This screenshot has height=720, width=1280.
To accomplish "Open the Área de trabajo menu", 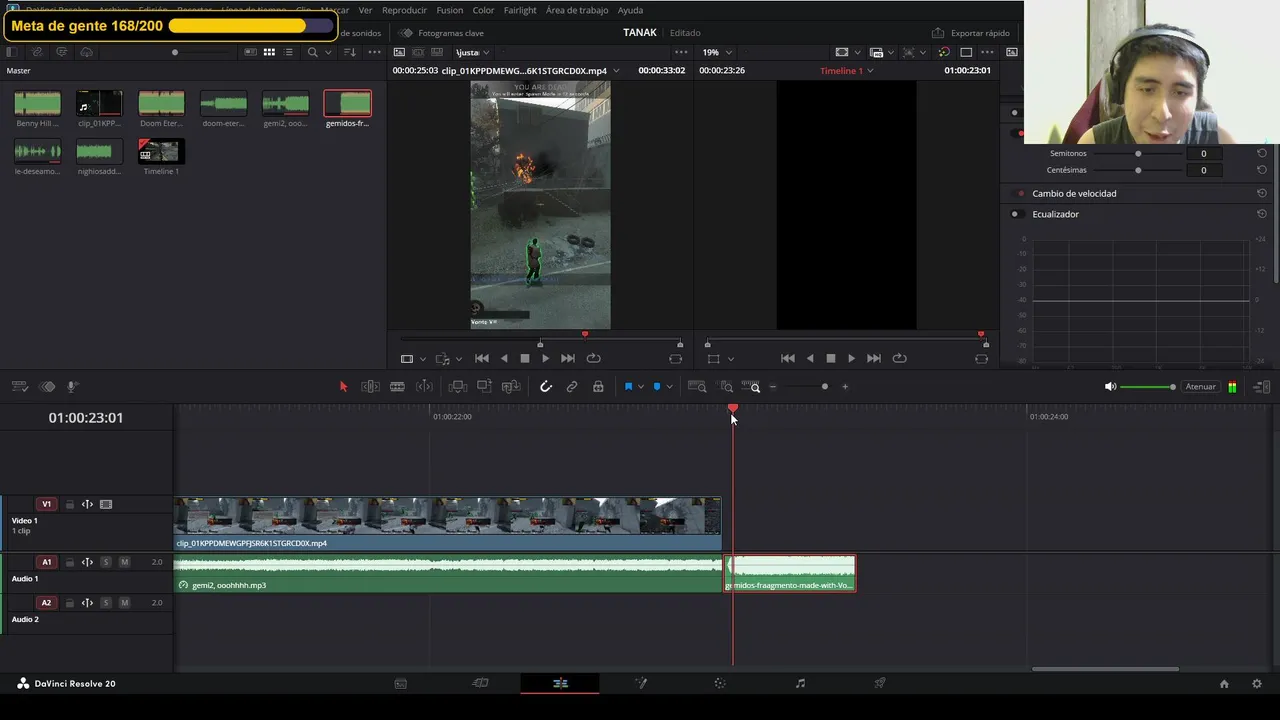I will click(x=577, y=10).
